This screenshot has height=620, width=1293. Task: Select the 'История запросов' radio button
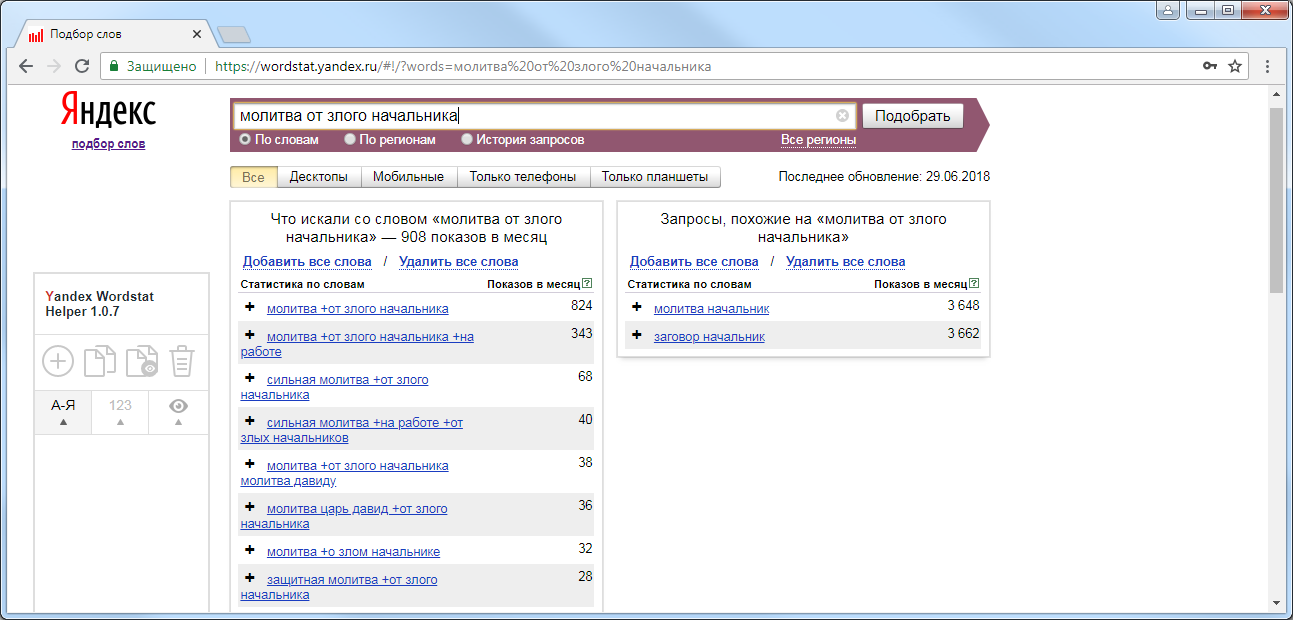coord(467,140)
